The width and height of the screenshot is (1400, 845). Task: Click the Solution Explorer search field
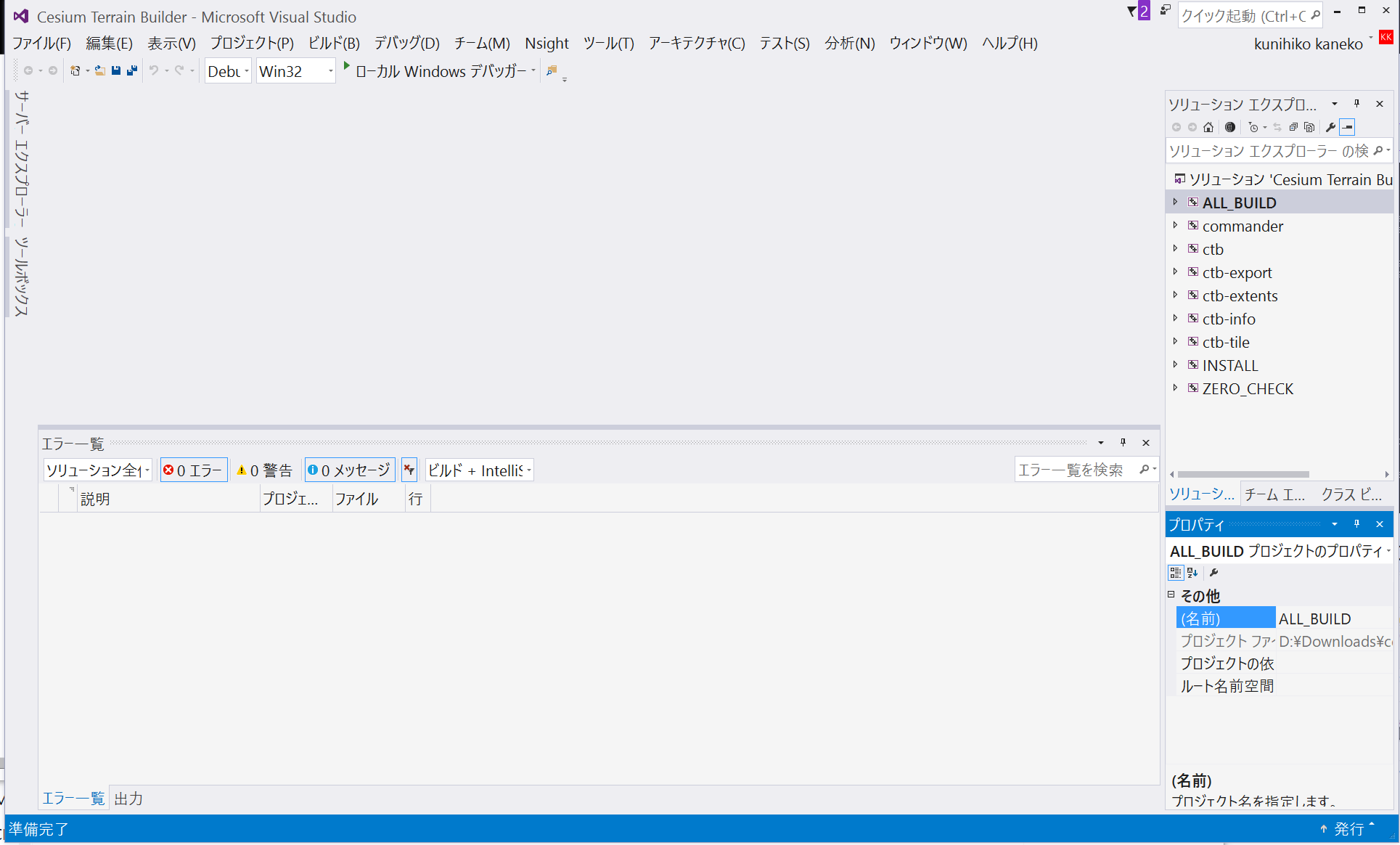(1279, 151)
